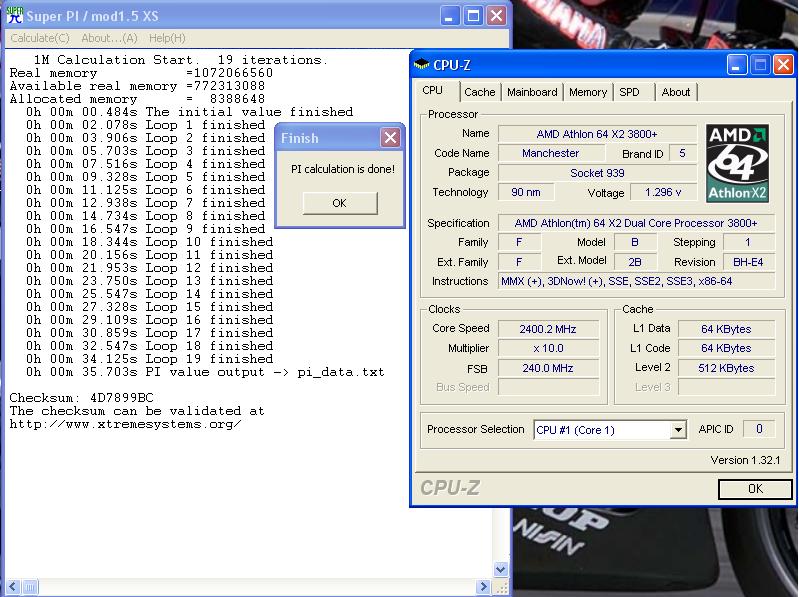This screenshot has height=597, width=799.
Task: Click the CPU-Z chip icon in title bar
Action: [x=421, y=65]
